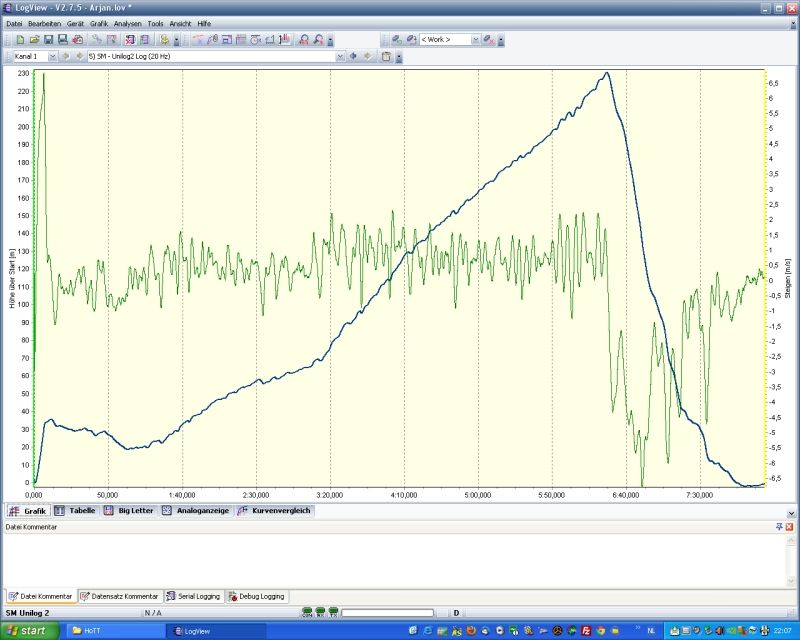Open the Datei menu
This screenshot has width=800, height=640.
pos(14,24)
